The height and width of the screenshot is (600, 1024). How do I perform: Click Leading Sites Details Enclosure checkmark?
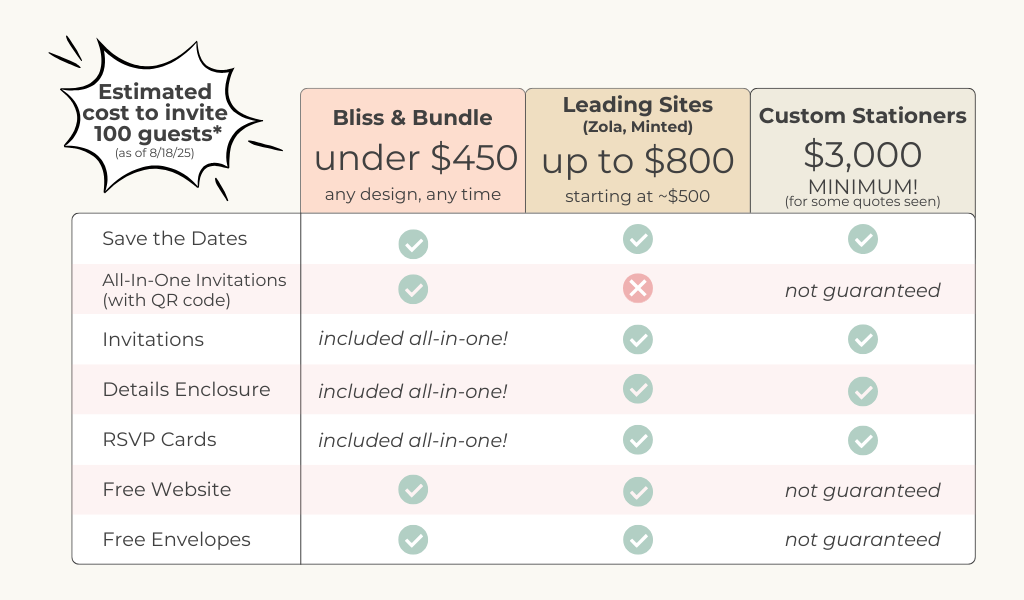(638, 390)
